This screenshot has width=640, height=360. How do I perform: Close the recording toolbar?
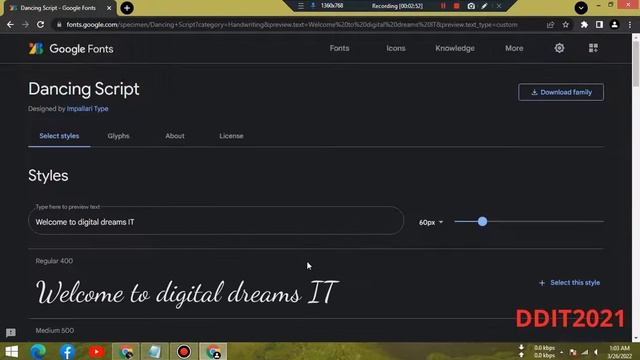coord(499,6)
